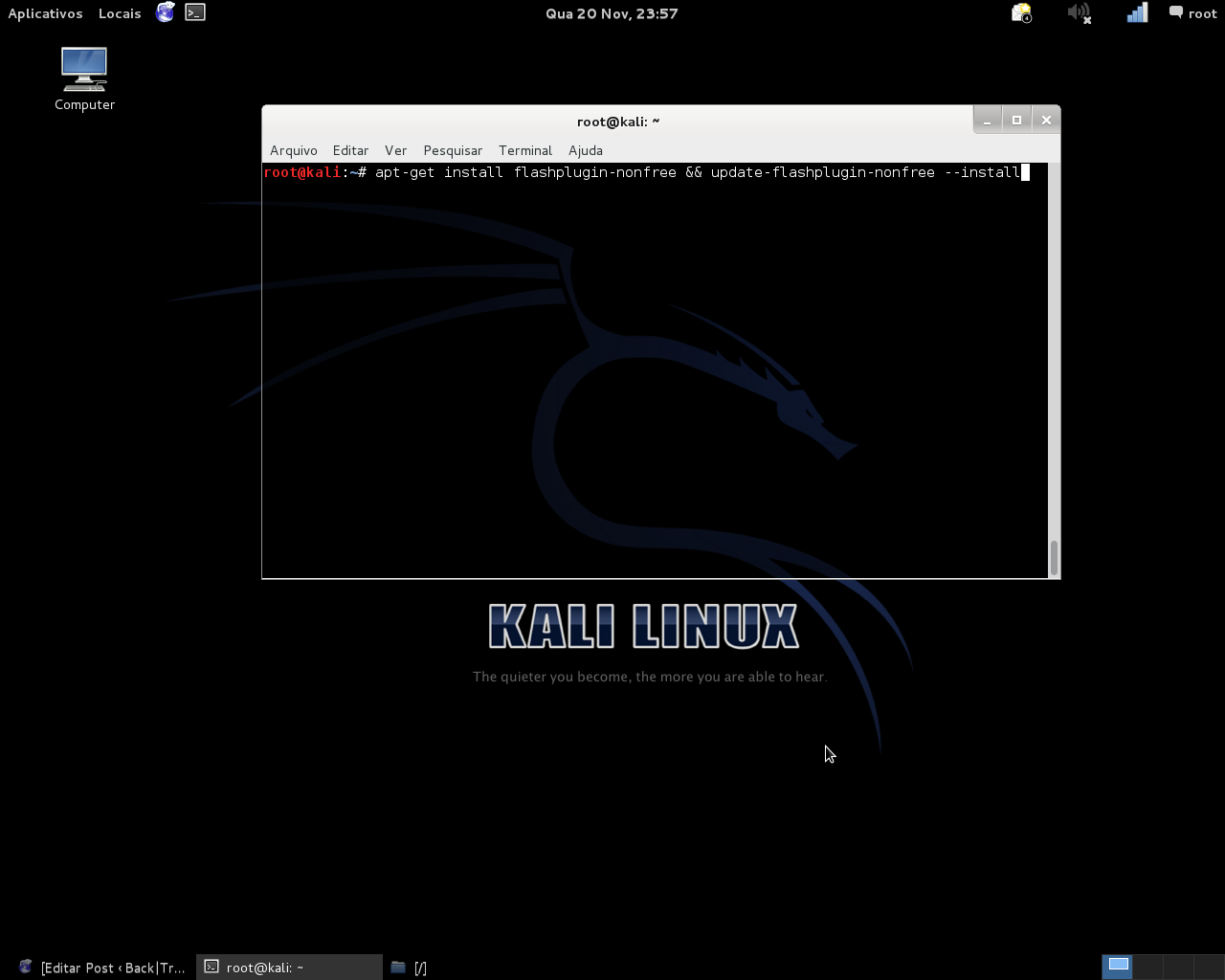Open the clock showing Qua 20 Nov, 23:57

pos(612,13)
